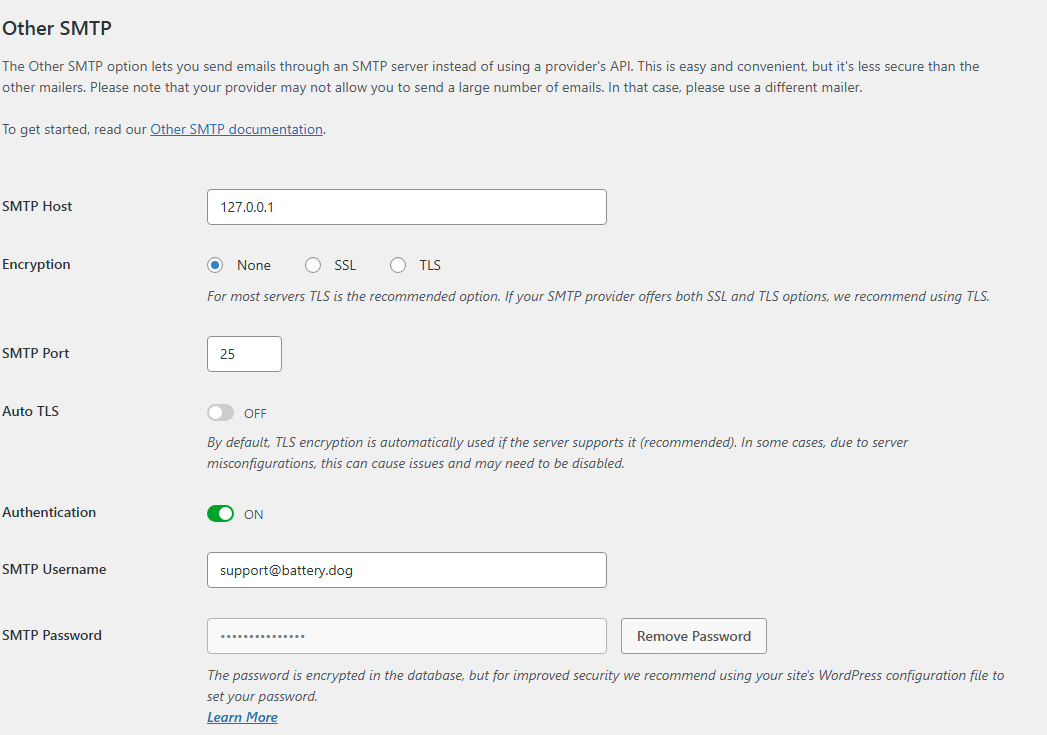Click the SMTP Username label

pos(54,569)
